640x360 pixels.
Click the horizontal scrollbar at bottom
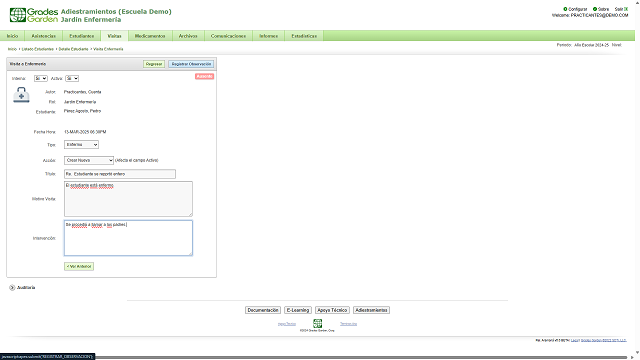361,357
